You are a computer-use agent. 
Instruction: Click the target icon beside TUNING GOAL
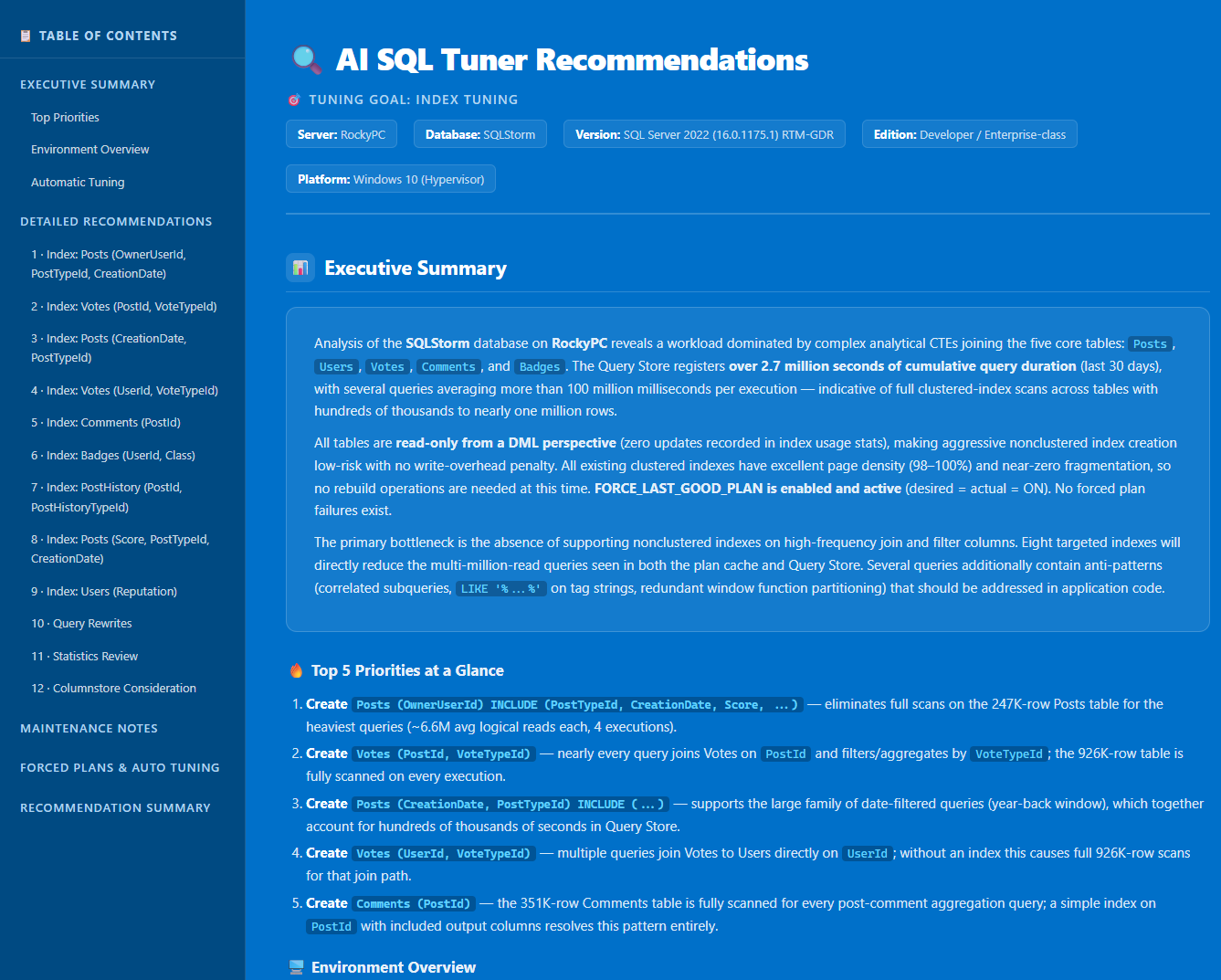pyautogui.click(x=293, y=99)
